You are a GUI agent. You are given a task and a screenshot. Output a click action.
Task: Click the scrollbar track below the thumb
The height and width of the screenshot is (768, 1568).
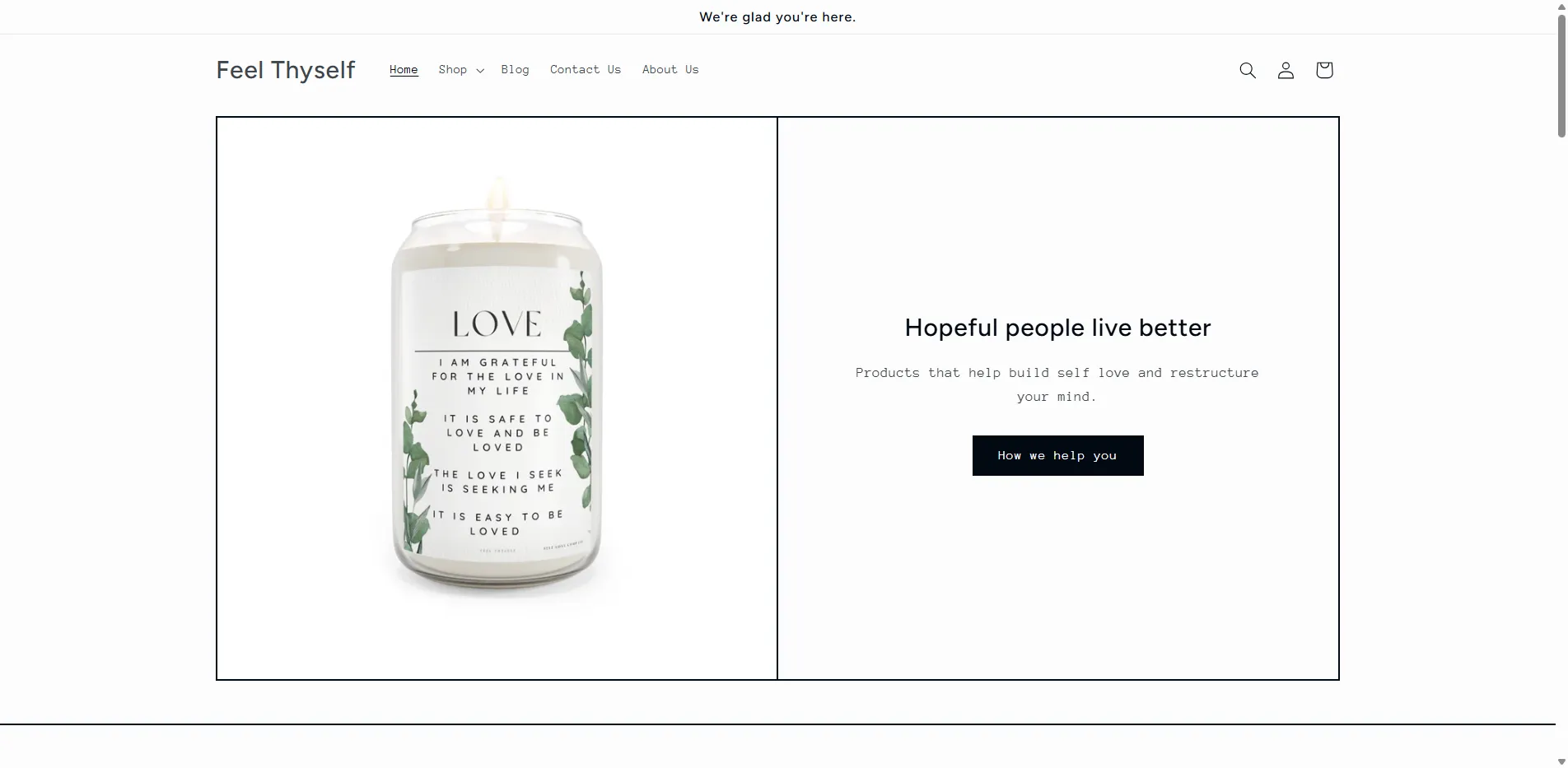1561,445
